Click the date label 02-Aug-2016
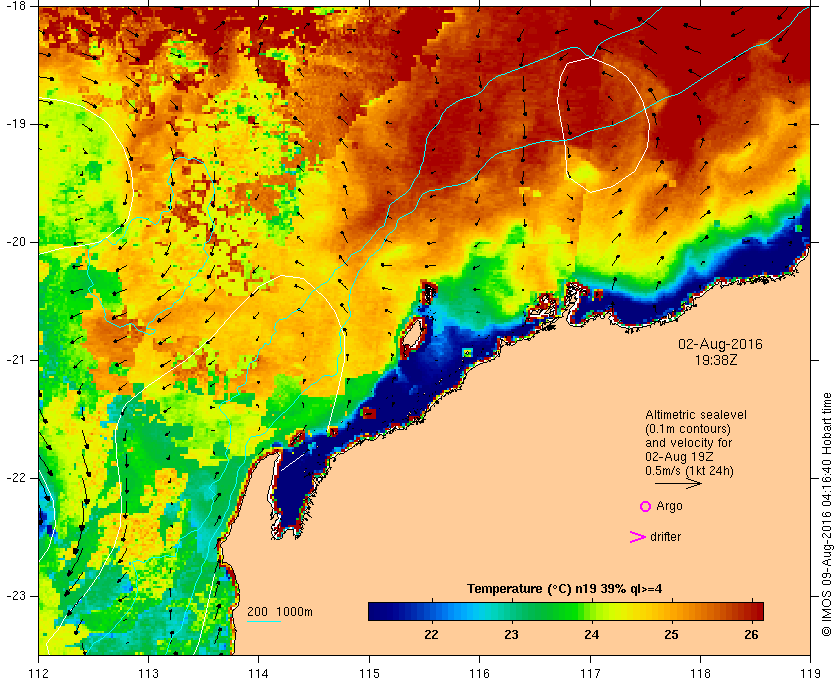Image resolution: width=840 pixels, height=680 pixels. (x=720, y=344)
